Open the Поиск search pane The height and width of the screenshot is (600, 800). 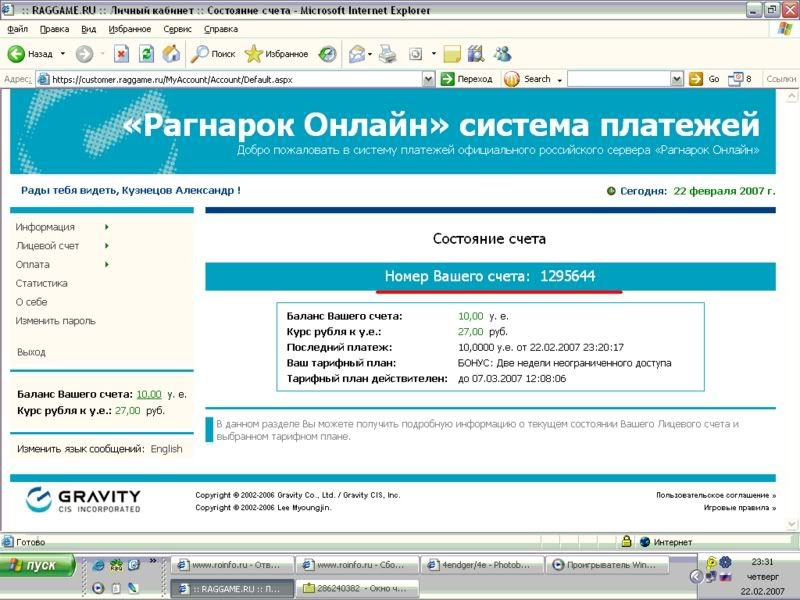coord(213,54)
